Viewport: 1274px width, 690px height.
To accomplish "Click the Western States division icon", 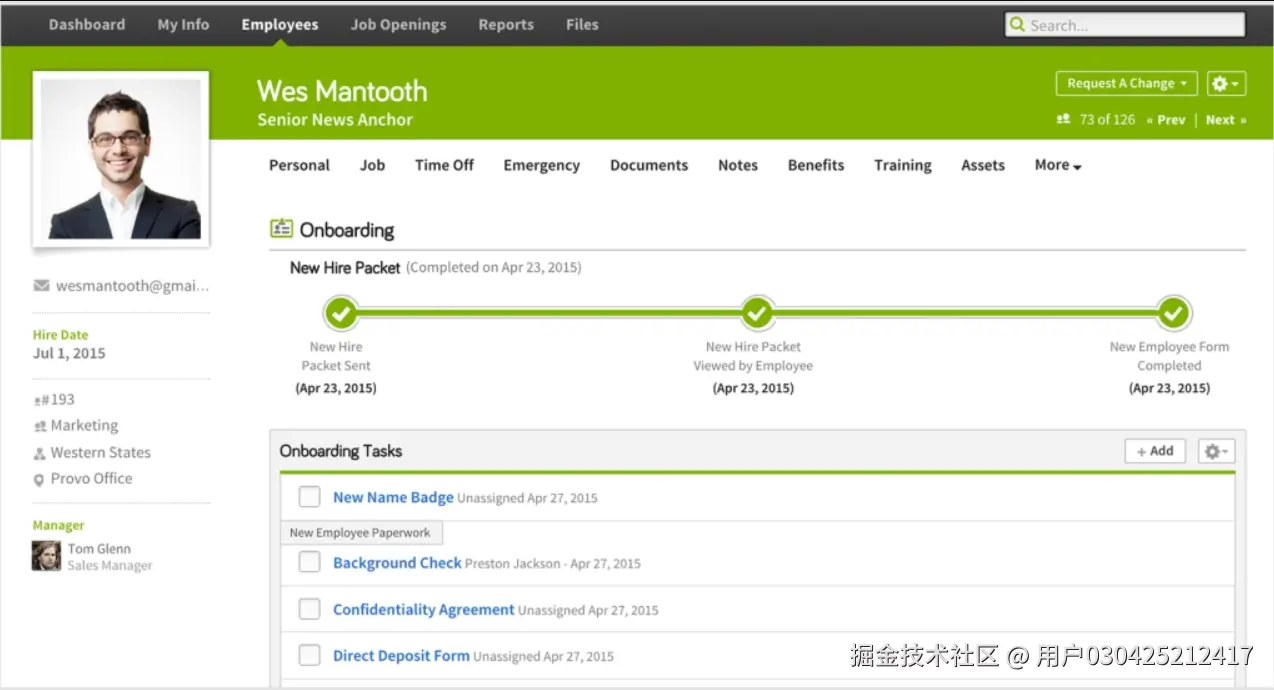I will [x=40, y=453].
